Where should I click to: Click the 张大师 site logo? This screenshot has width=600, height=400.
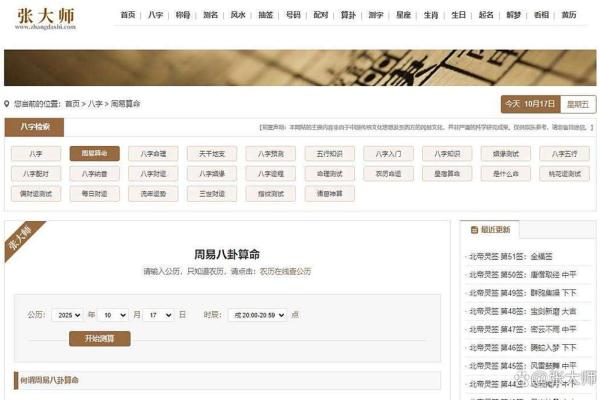click(46, 18)
